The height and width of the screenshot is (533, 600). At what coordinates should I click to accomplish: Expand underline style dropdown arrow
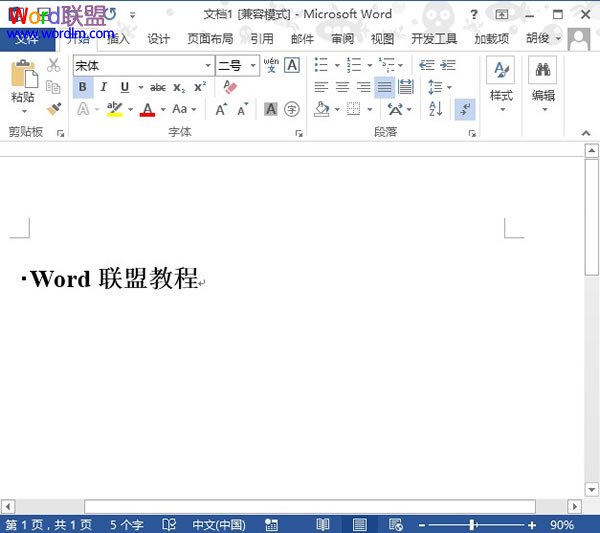point(140,88)
